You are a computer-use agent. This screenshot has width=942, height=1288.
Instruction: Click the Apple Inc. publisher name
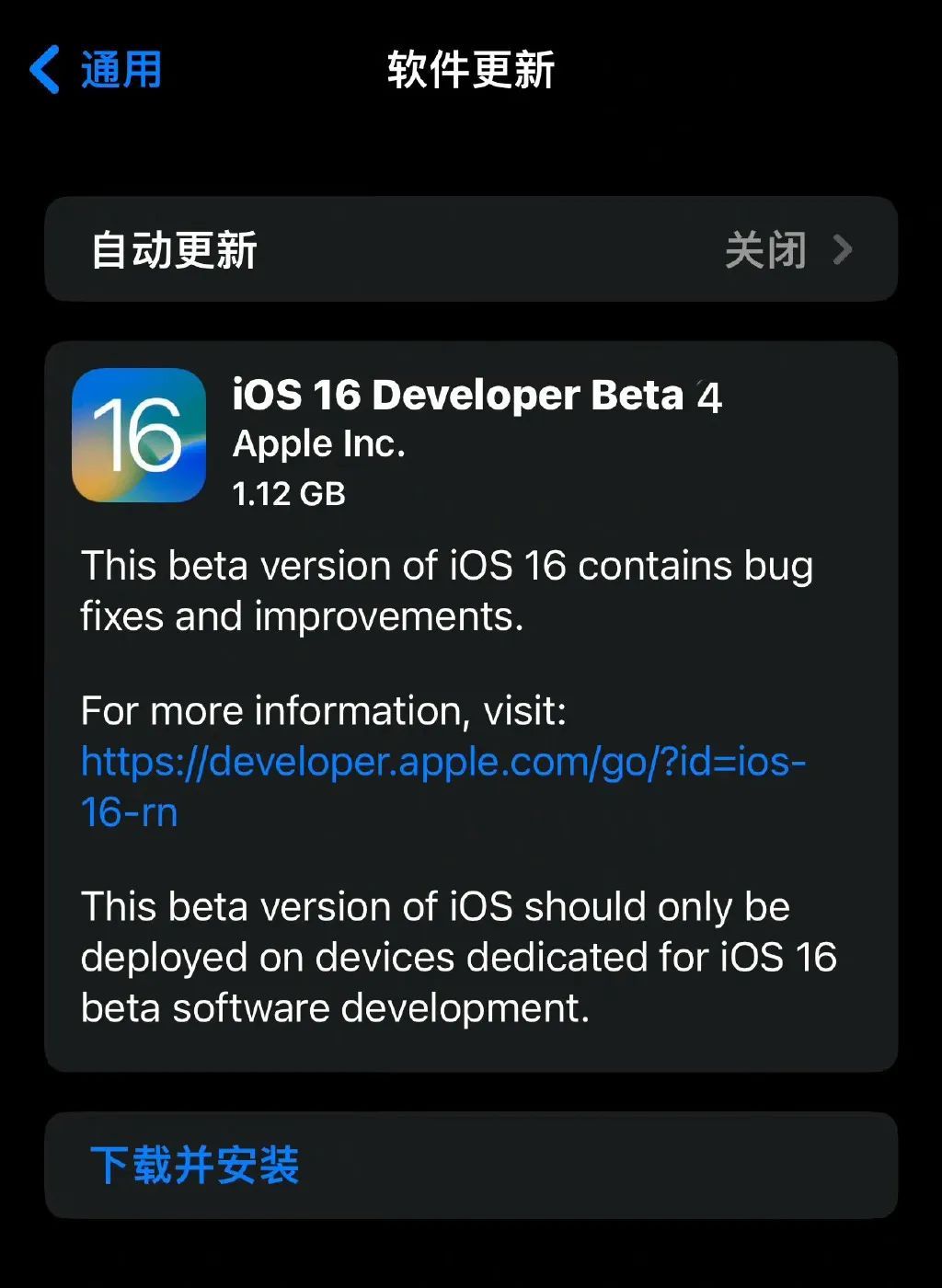tap(318, 444)
